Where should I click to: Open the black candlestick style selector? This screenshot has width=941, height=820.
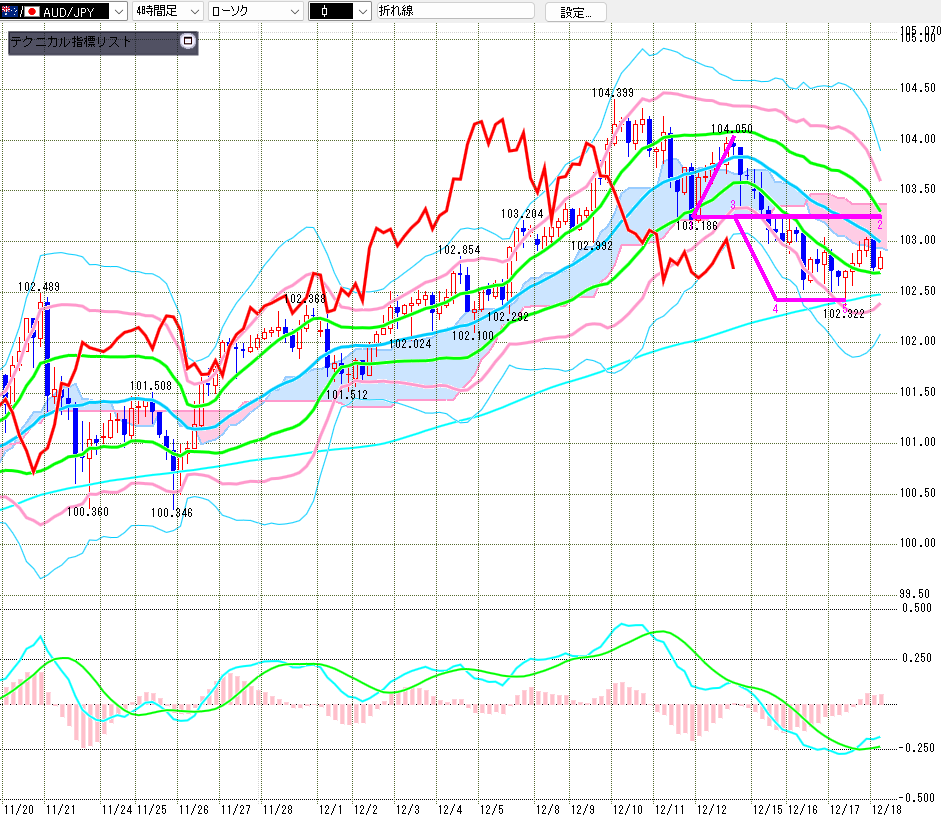(338, 12)
